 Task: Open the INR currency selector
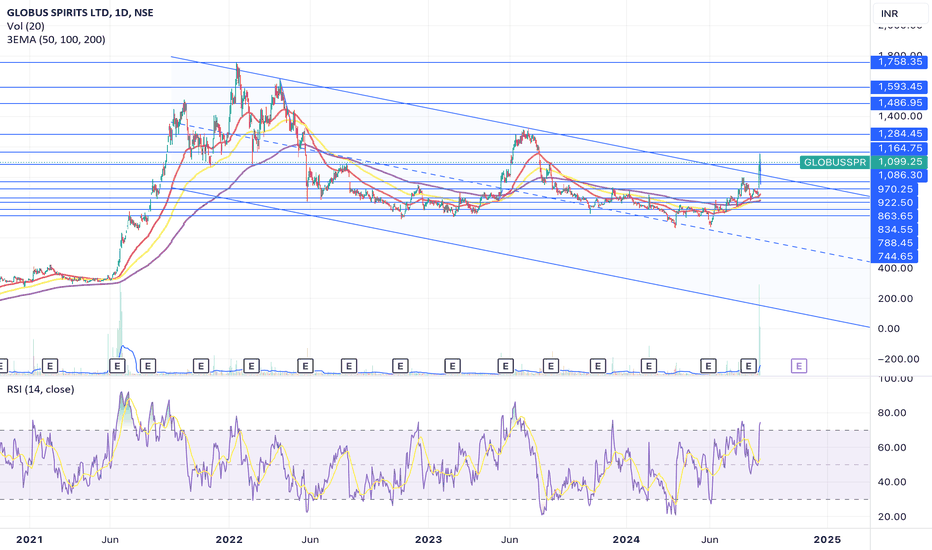[900, 13]
